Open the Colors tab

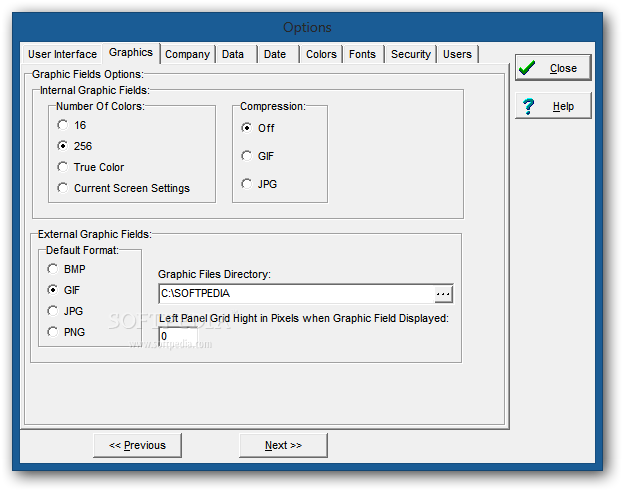coord(321,54)
